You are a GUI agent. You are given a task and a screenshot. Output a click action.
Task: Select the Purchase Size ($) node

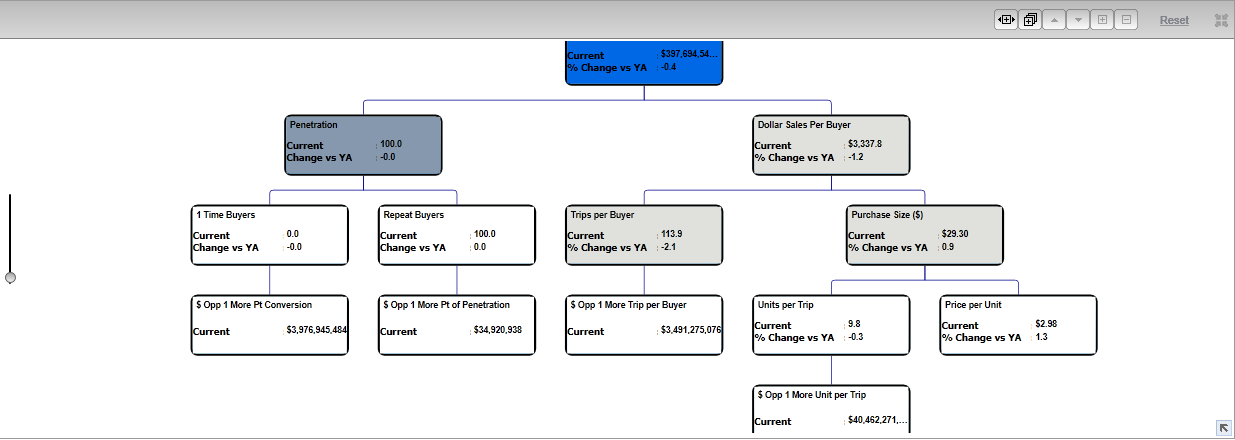click(x=924, y=235)
